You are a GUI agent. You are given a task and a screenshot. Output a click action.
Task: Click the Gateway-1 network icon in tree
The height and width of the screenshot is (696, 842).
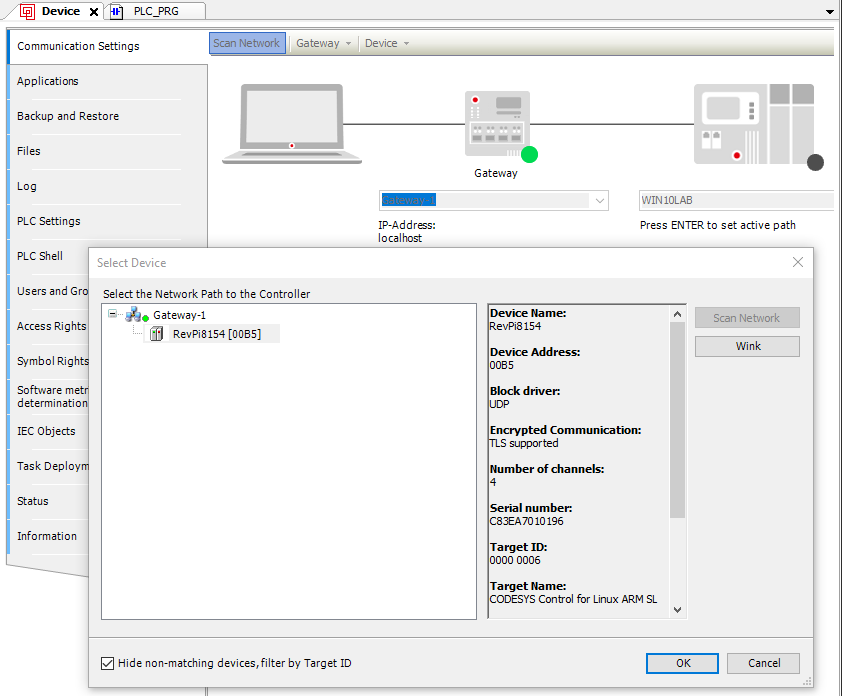[134, 315]
